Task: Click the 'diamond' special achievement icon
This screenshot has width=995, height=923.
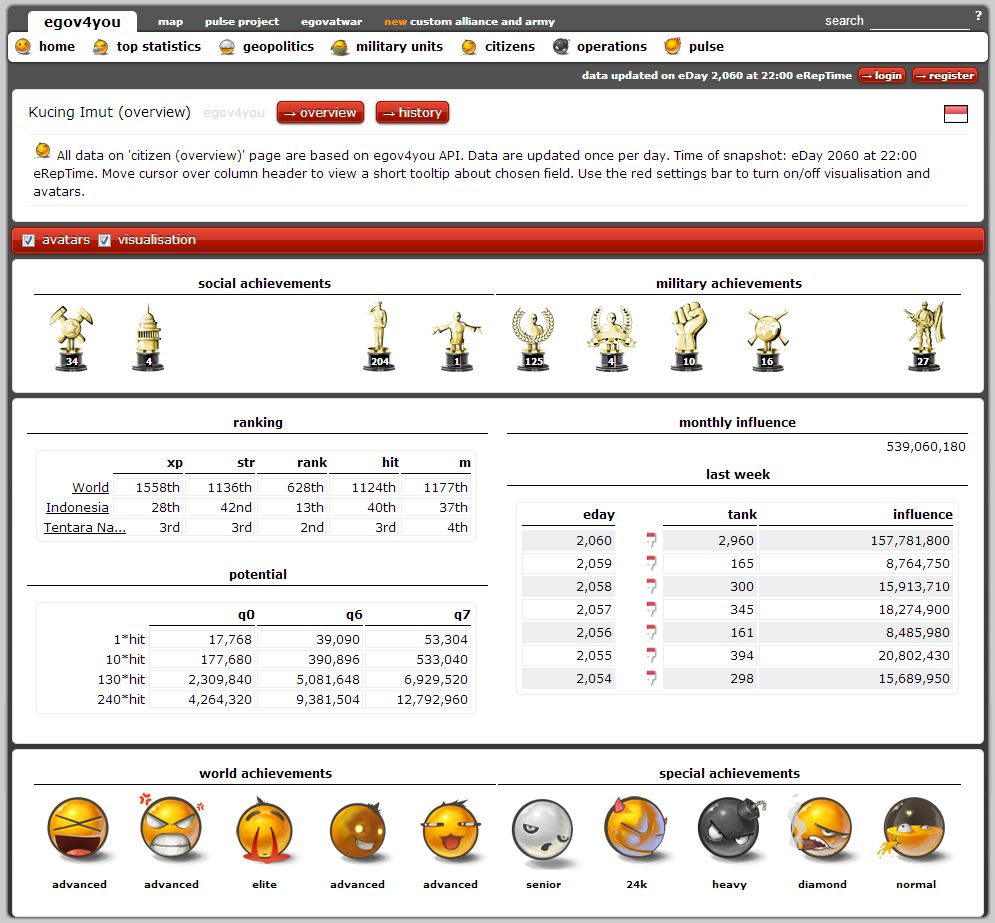Action: [822, 832]
